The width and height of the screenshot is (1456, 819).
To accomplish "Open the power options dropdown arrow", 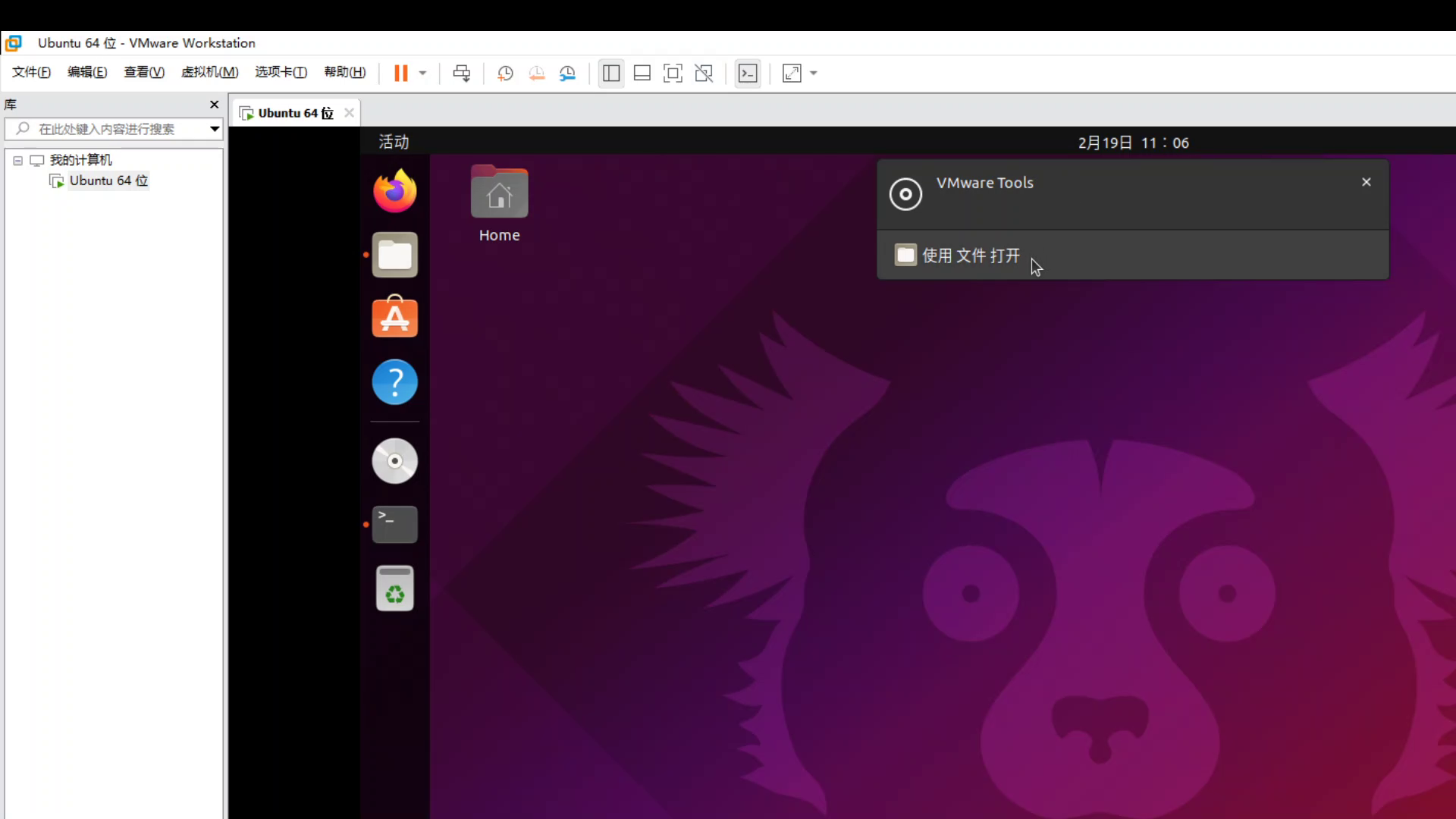I will click(x=423, y=73).
